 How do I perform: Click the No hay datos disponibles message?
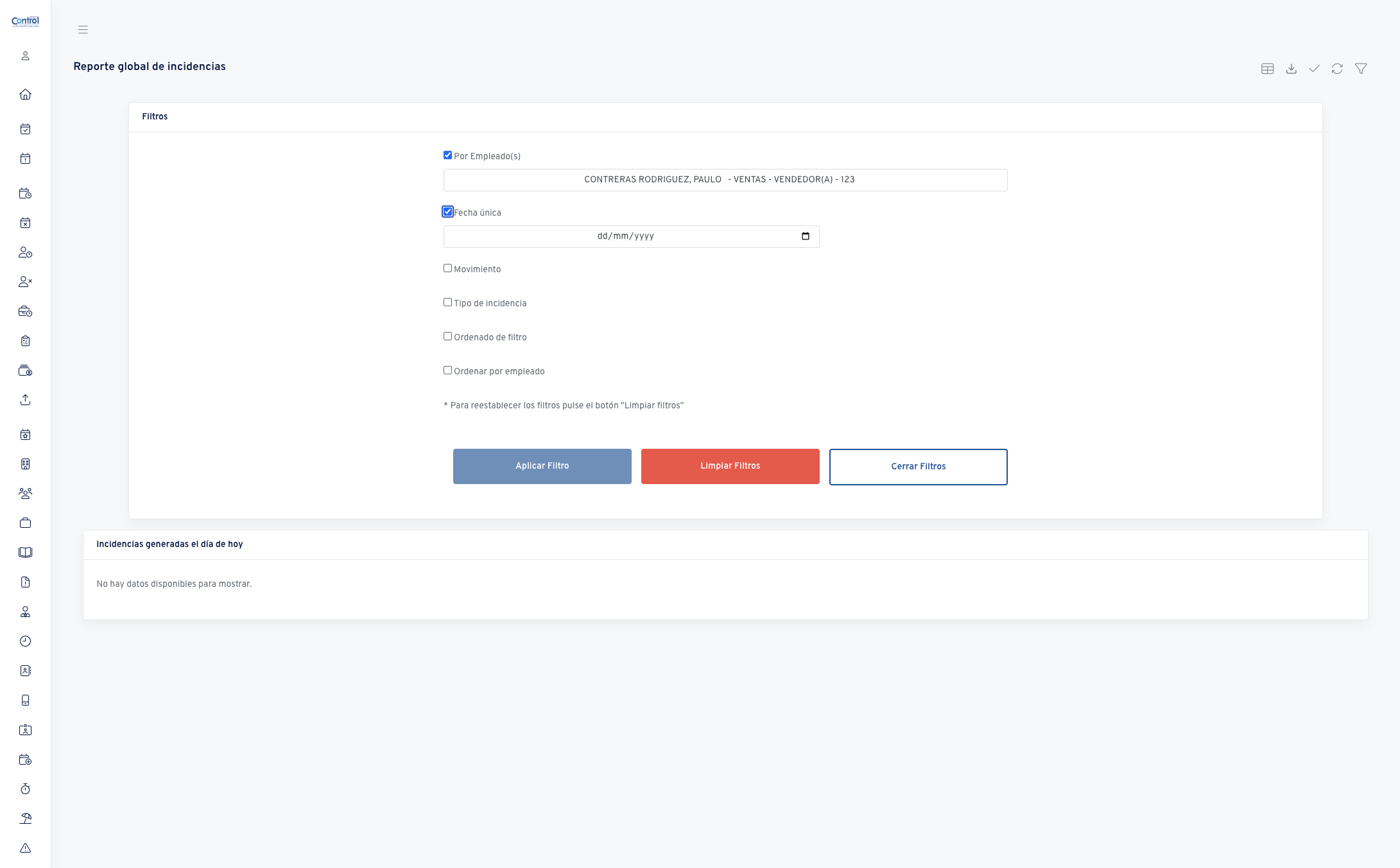click(x=174, y=584)
